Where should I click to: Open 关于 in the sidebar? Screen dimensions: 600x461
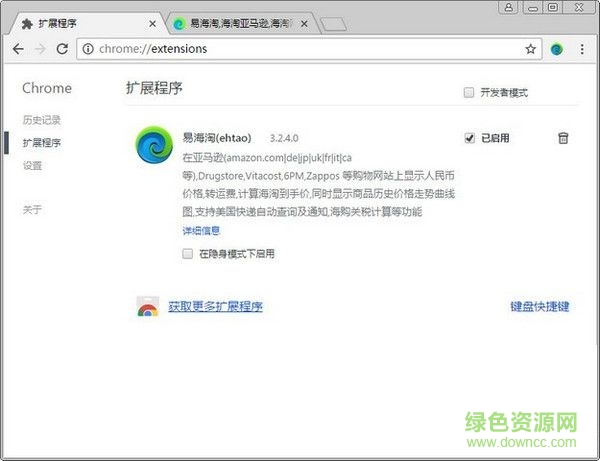pyautogui.click(x=33, y=210)
